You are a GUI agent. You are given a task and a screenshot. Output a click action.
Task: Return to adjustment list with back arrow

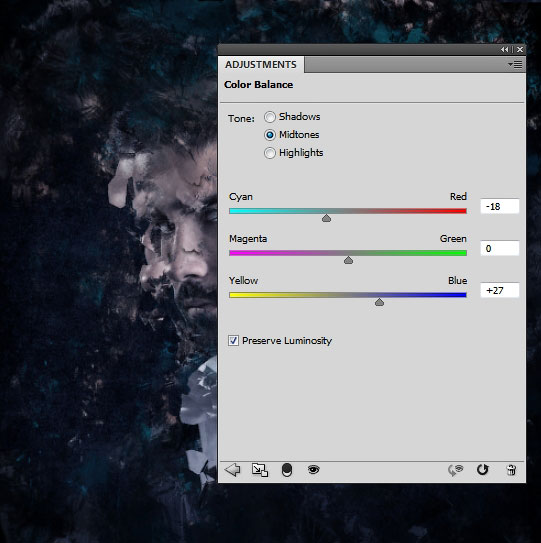[x=232, y=470]
